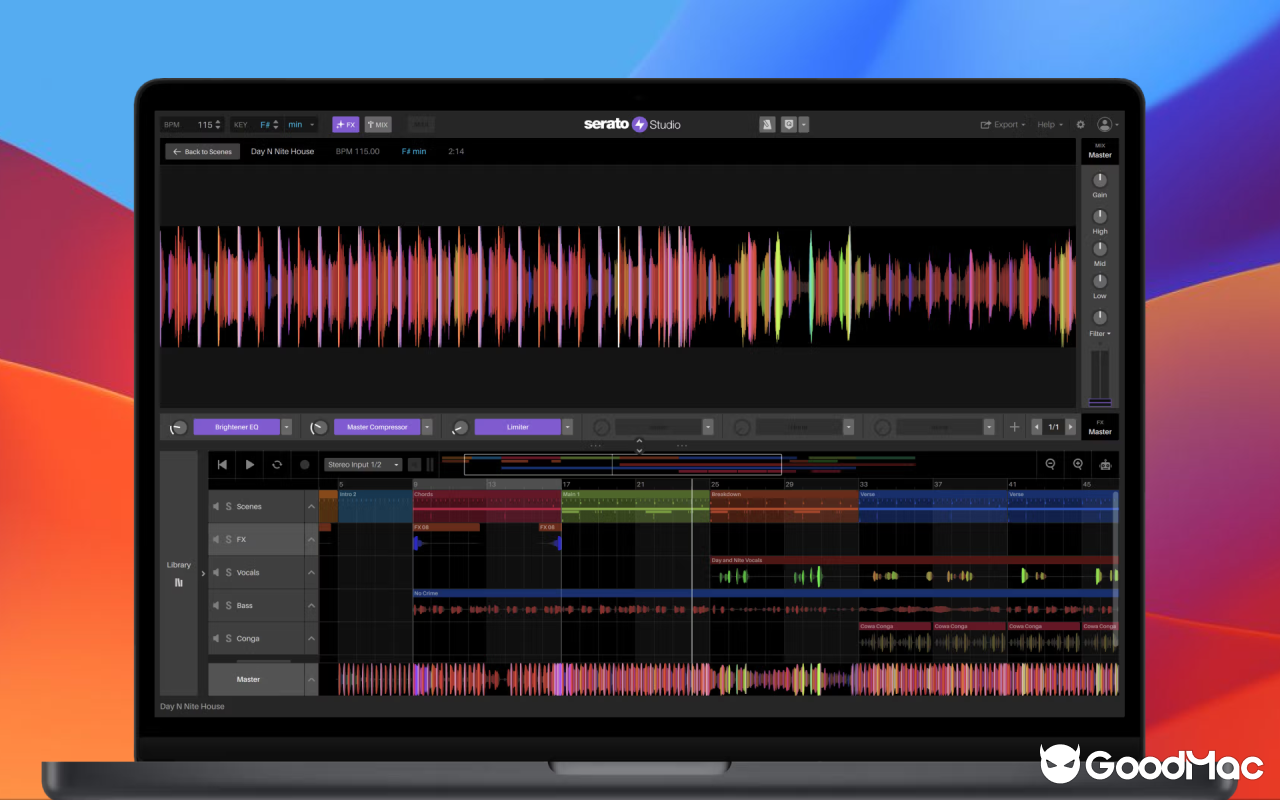
Task: Adjust the Master Gain knob
Action: pyautogui.click(x=1099, y=180)
